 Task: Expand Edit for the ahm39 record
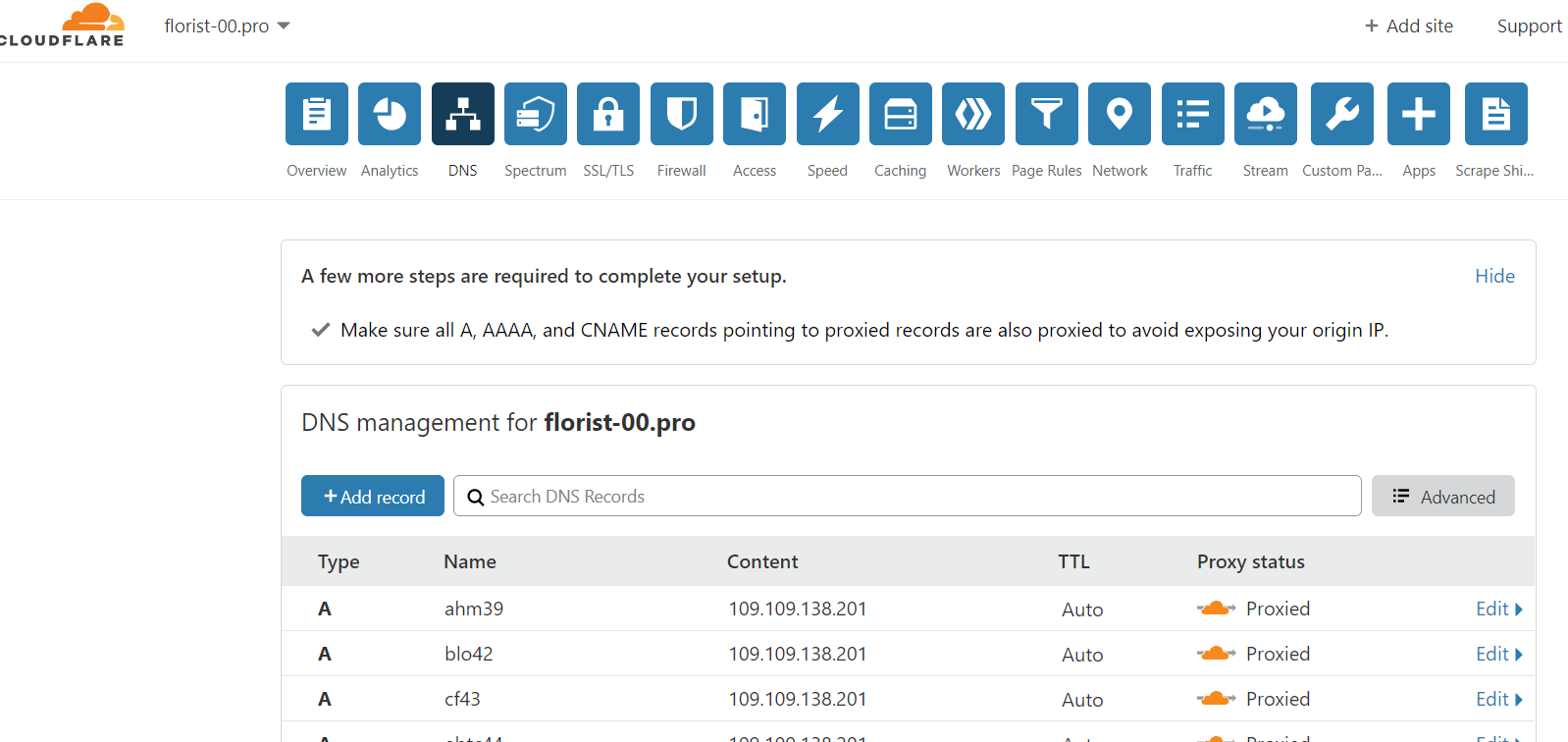pos(1499,609)
